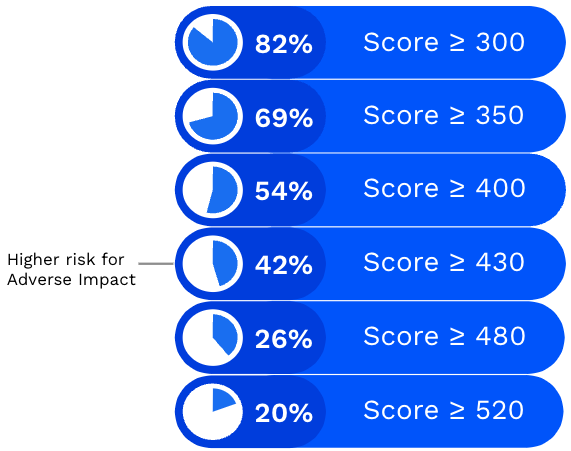Screen dimensions: 571x451
Task: Select the Score ≥ 350 bar
Action: 370,116
